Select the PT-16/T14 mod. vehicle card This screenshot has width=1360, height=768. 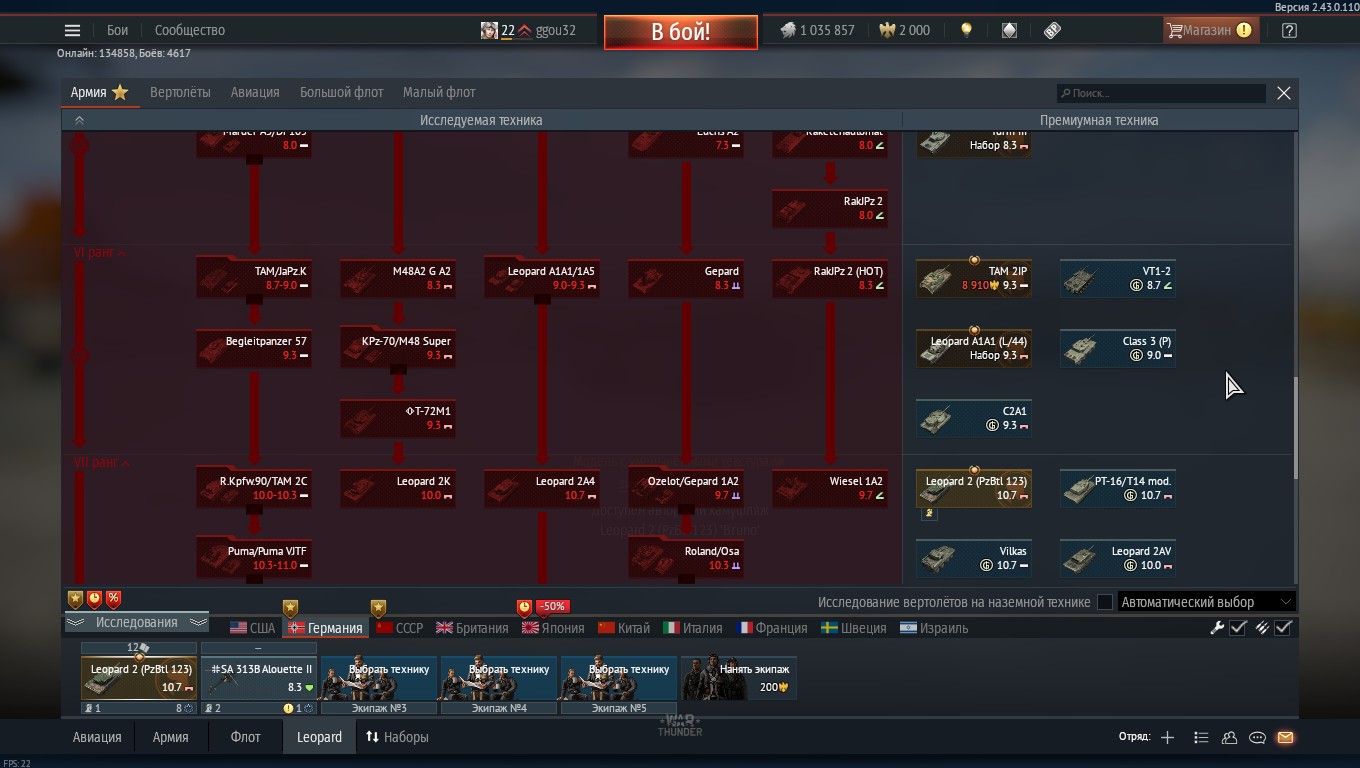(x=1118, y=488)
